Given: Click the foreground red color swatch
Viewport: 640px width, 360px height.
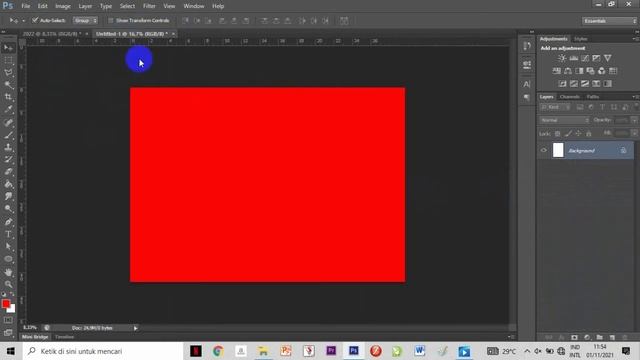Looking at the screenshot, I should point(5,304).
